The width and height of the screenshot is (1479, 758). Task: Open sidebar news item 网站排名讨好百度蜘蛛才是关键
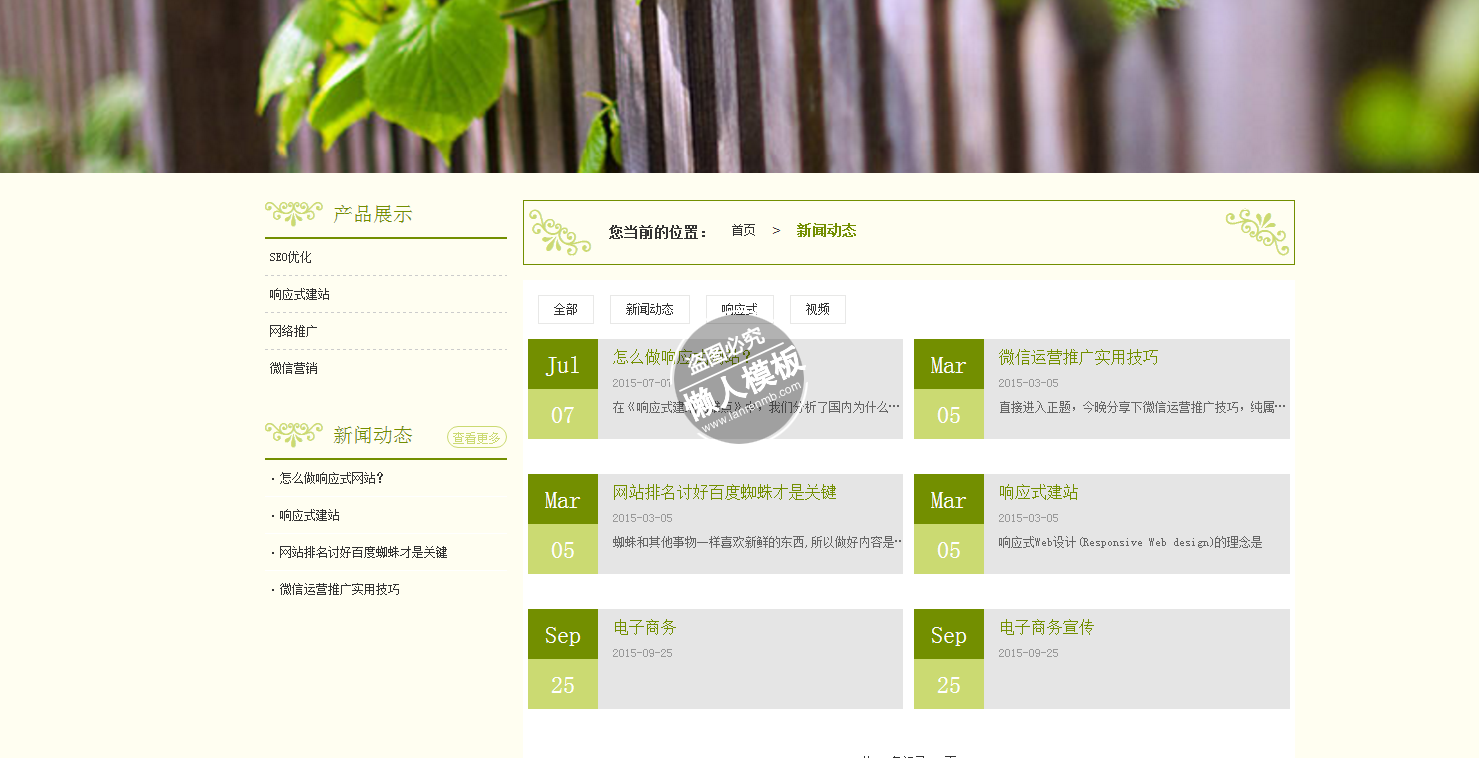[363, 552]
